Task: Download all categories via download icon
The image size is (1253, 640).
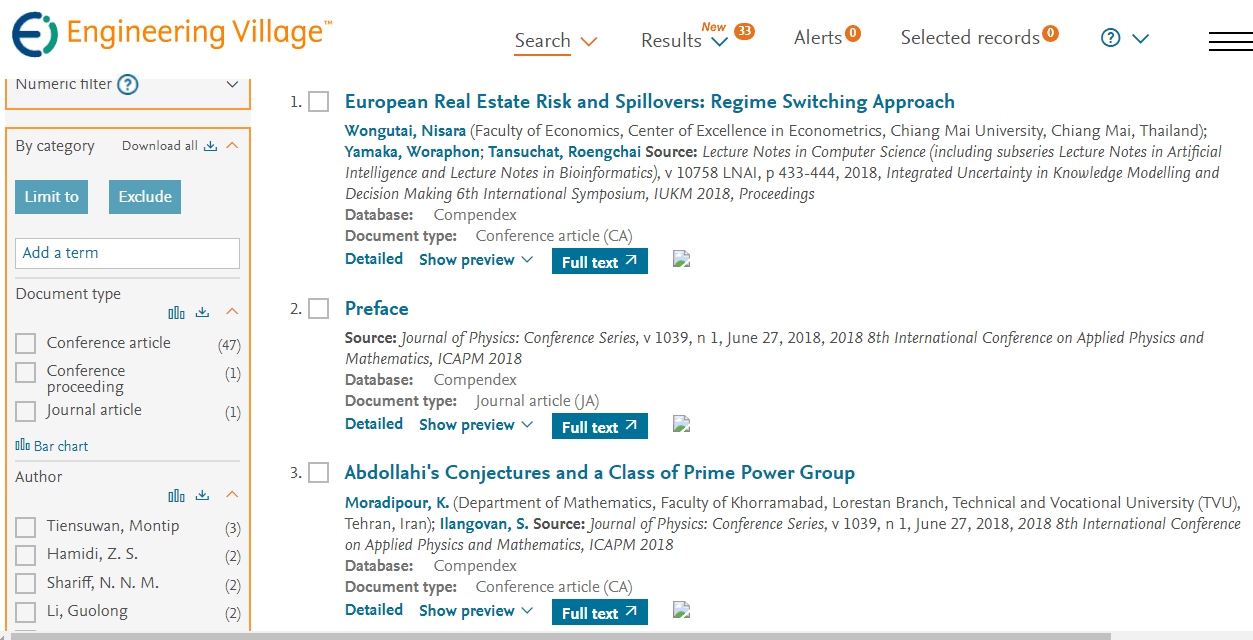Action: point(210,146)
